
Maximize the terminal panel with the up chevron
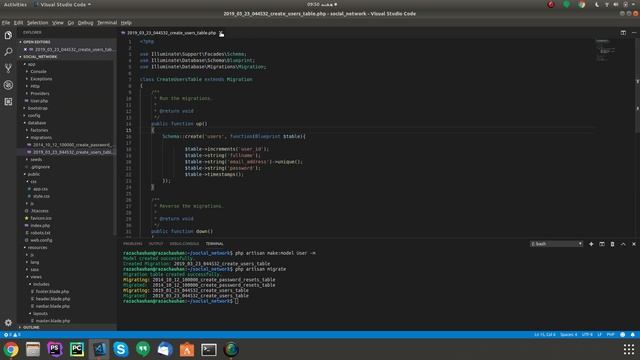click(623, 244)
